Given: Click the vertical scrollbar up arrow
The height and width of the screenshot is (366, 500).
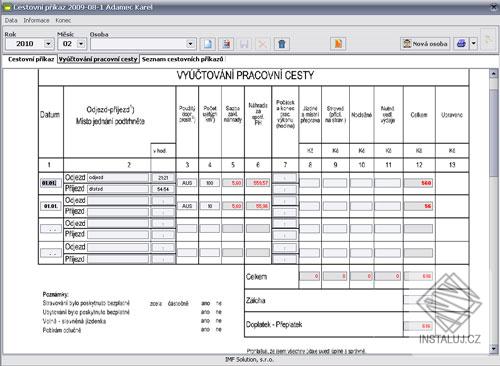Looking at the screenshot, I should coord(494,74).
